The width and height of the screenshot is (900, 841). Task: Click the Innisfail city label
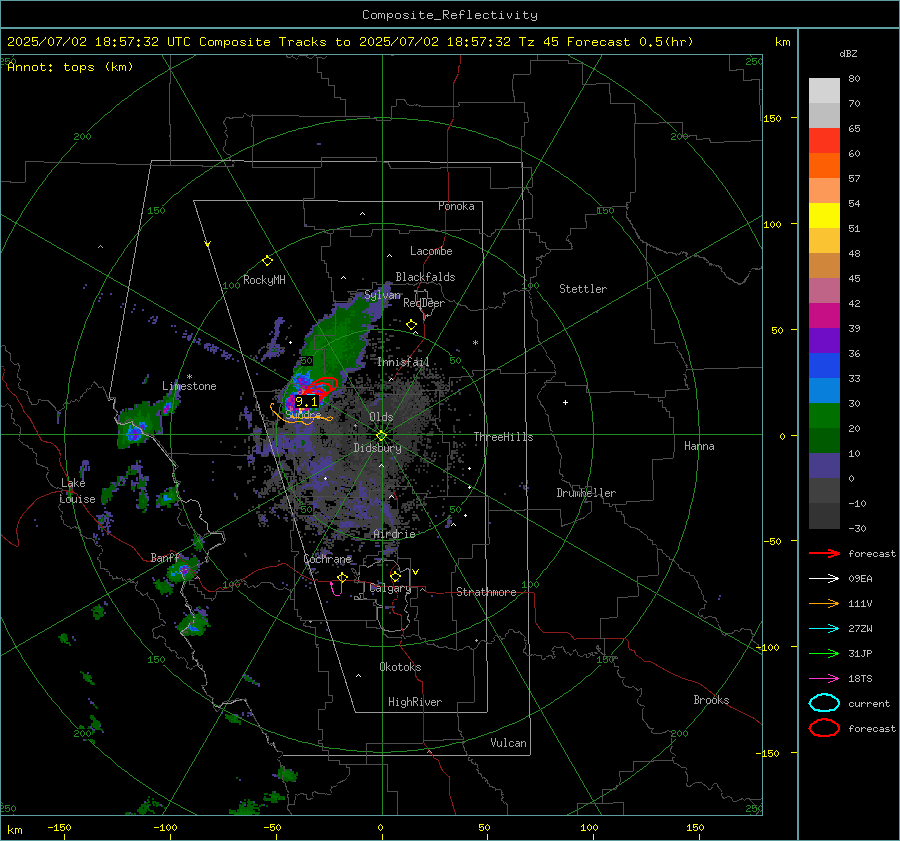tap(403, 362)
